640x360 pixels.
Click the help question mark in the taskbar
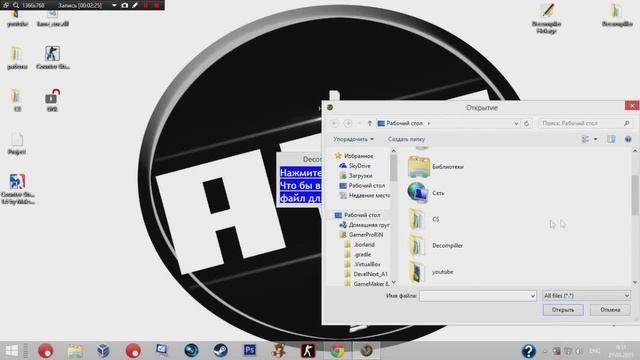[x=529, y=351]
